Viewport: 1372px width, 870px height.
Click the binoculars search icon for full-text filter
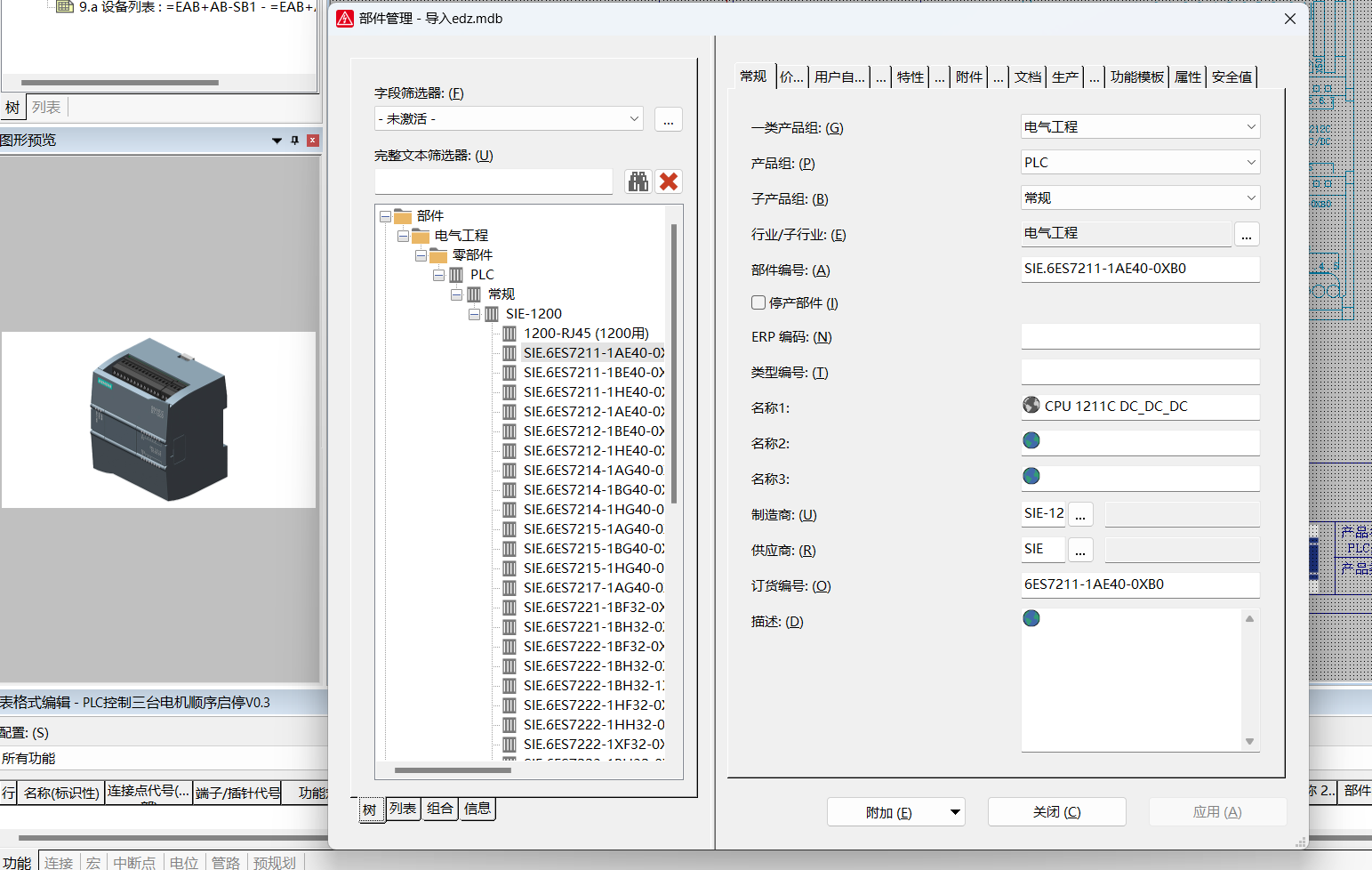(x=638, y=181)
